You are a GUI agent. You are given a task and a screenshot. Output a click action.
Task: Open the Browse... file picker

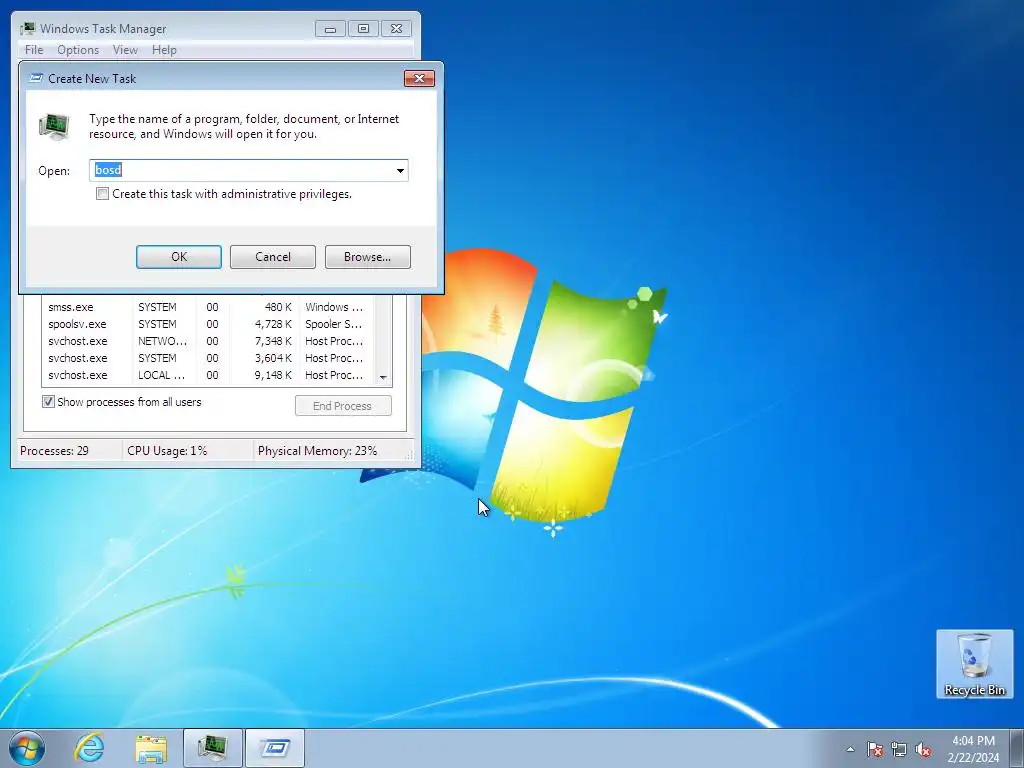click(x=368, y=257)
